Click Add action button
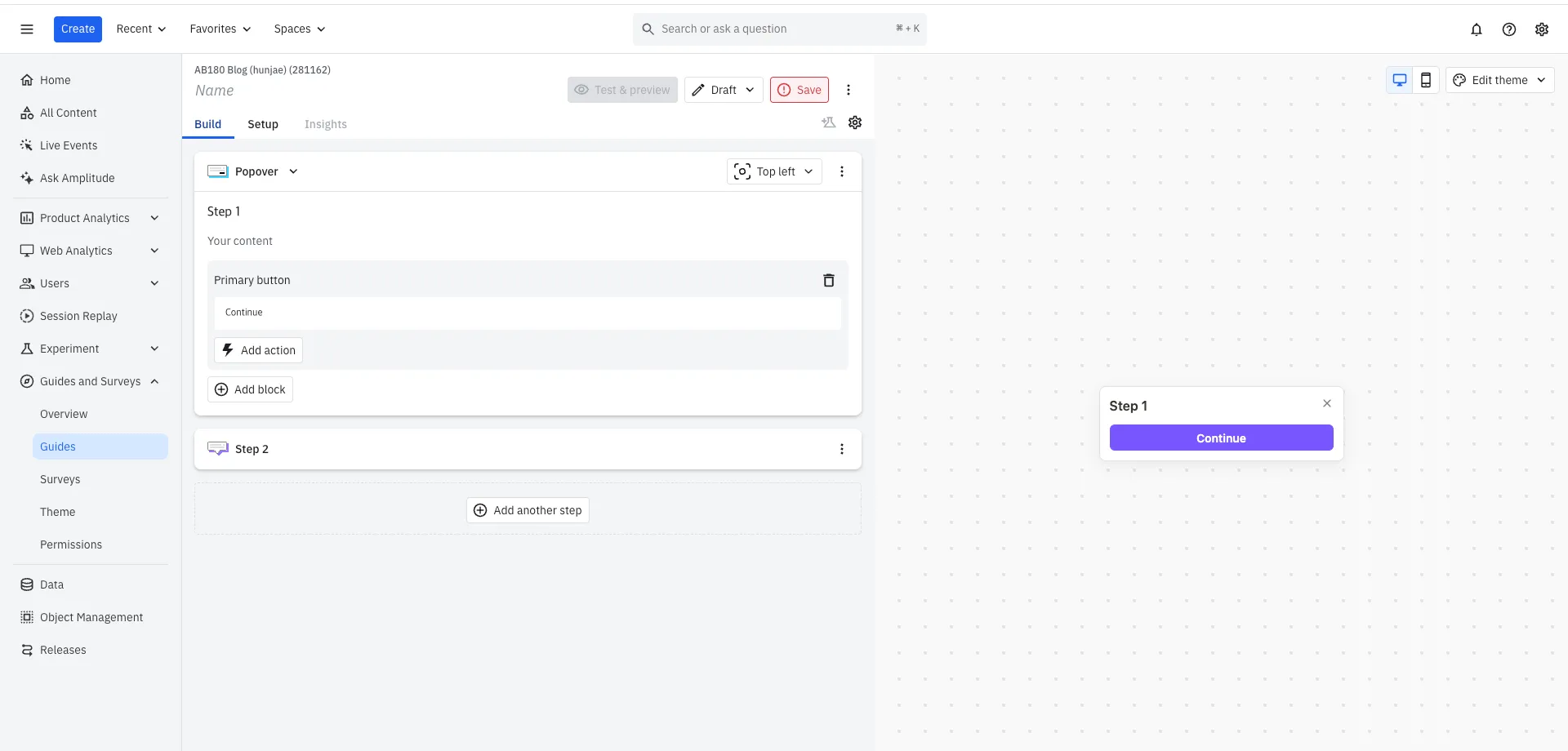The width and height of the screenshot is (1568, 751). (258, 350)
